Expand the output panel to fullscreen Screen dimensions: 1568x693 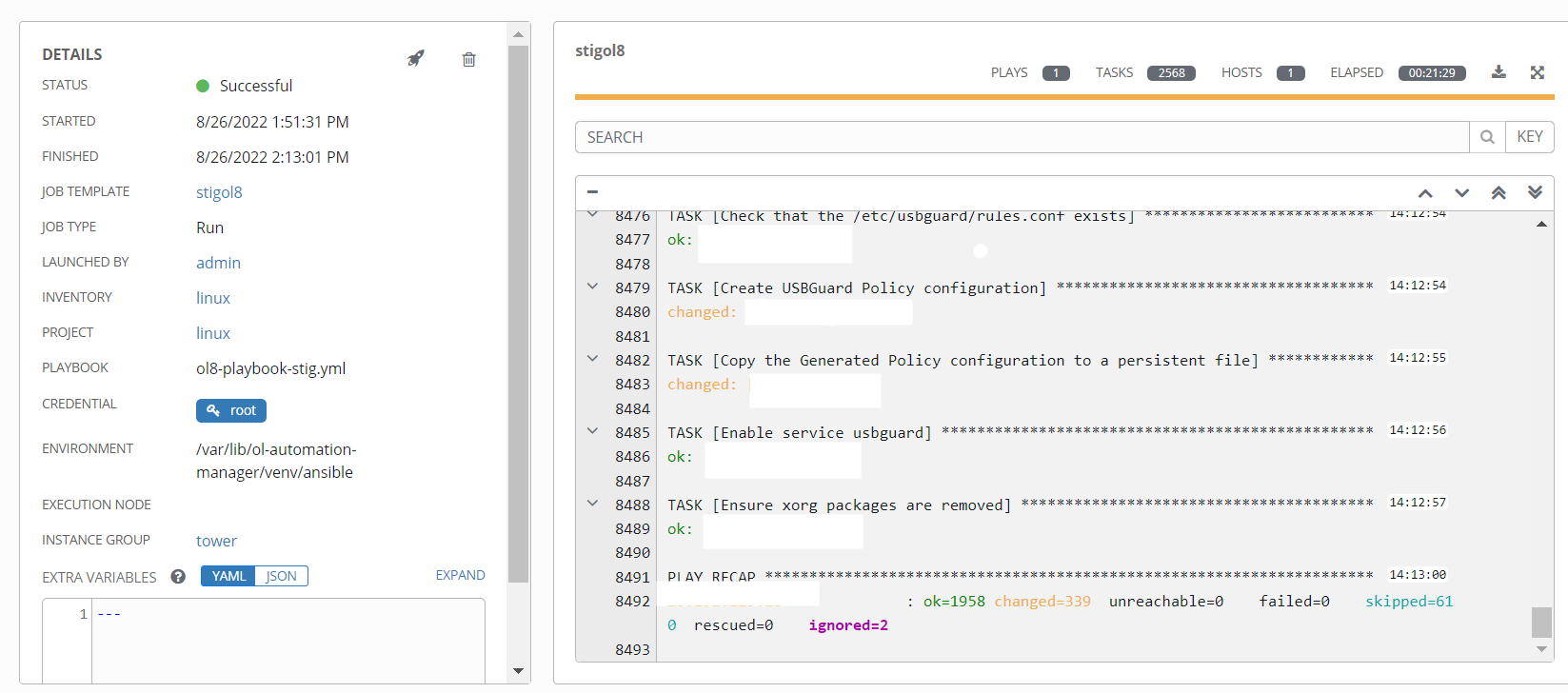coord(1537,72)
